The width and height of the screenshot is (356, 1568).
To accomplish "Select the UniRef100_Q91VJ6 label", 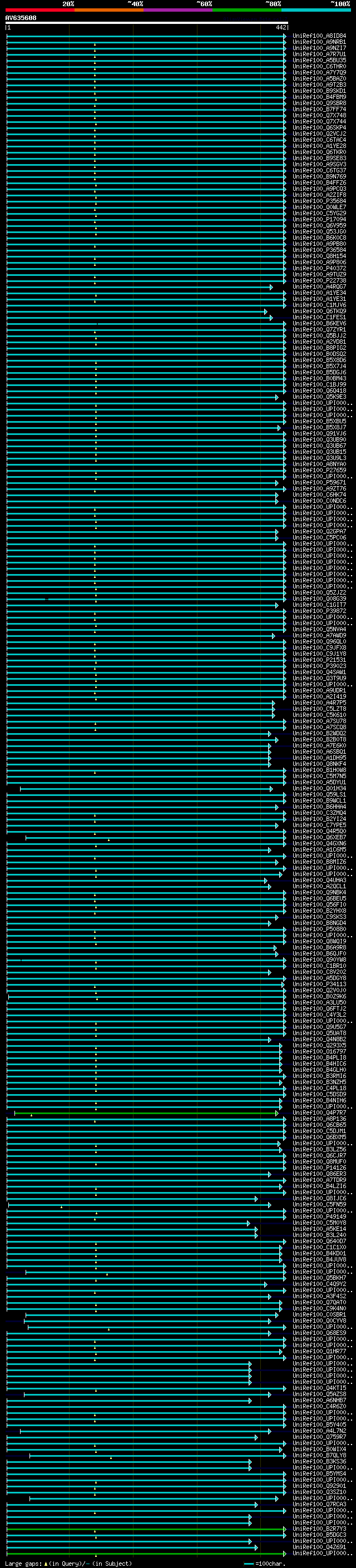I will 319,434.
